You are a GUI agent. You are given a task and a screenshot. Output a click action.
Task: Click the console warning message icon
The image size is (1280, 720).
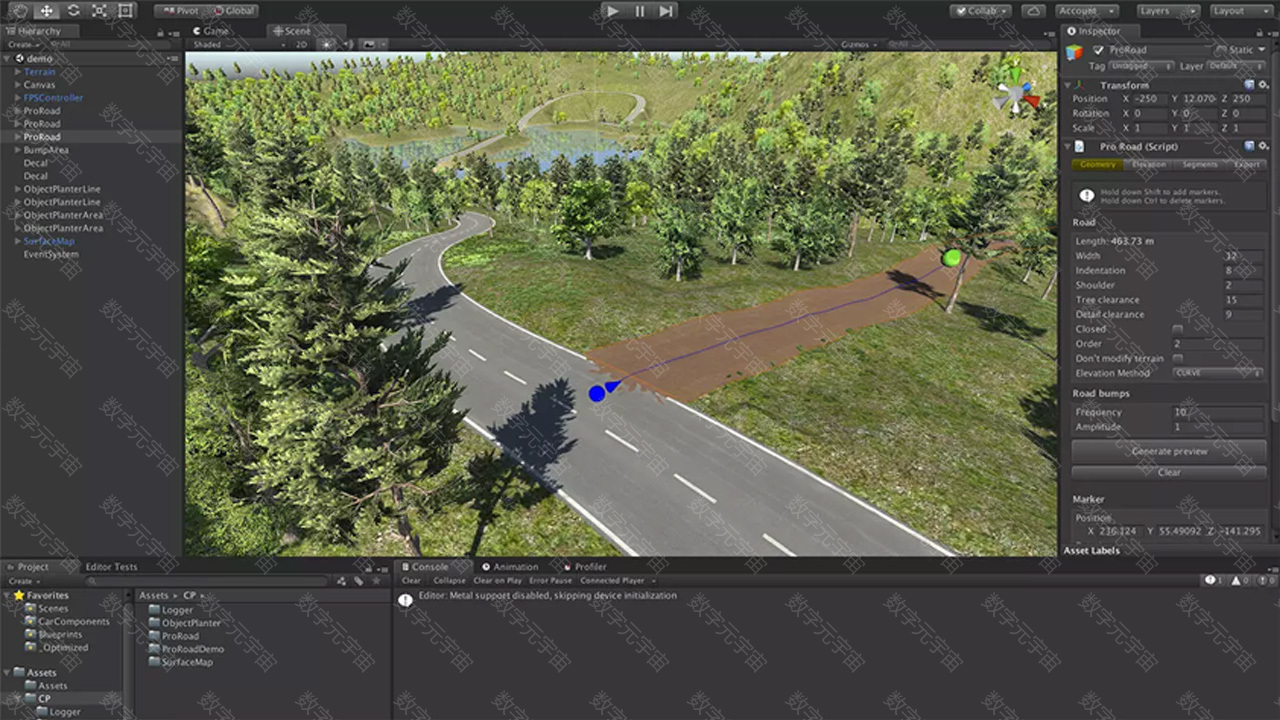pos(405,600)
